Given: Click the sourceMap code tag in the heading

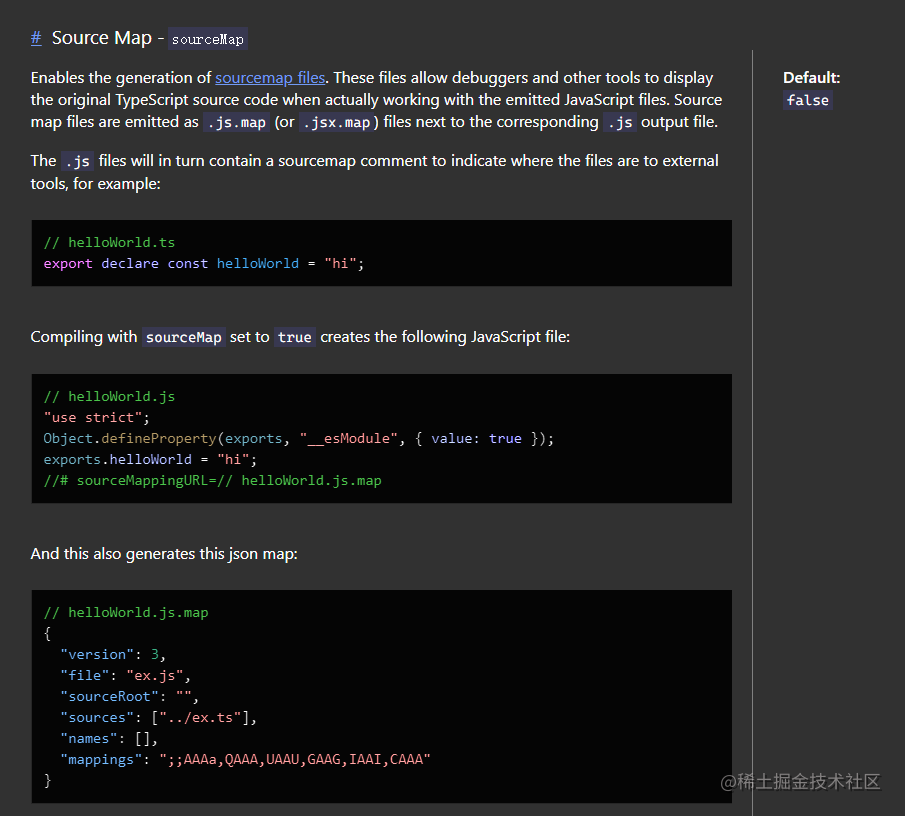Looking at the screenshot, I should click(207, 39).
